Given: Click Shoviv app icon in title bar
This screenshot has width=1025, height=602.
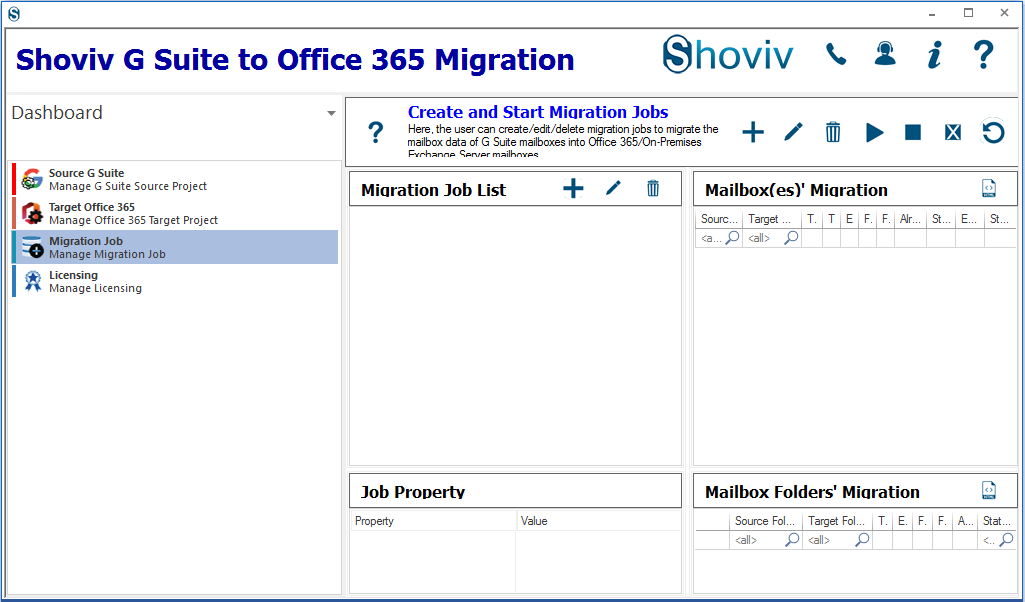Looking at the screenshot, I should tap(14, 14).
